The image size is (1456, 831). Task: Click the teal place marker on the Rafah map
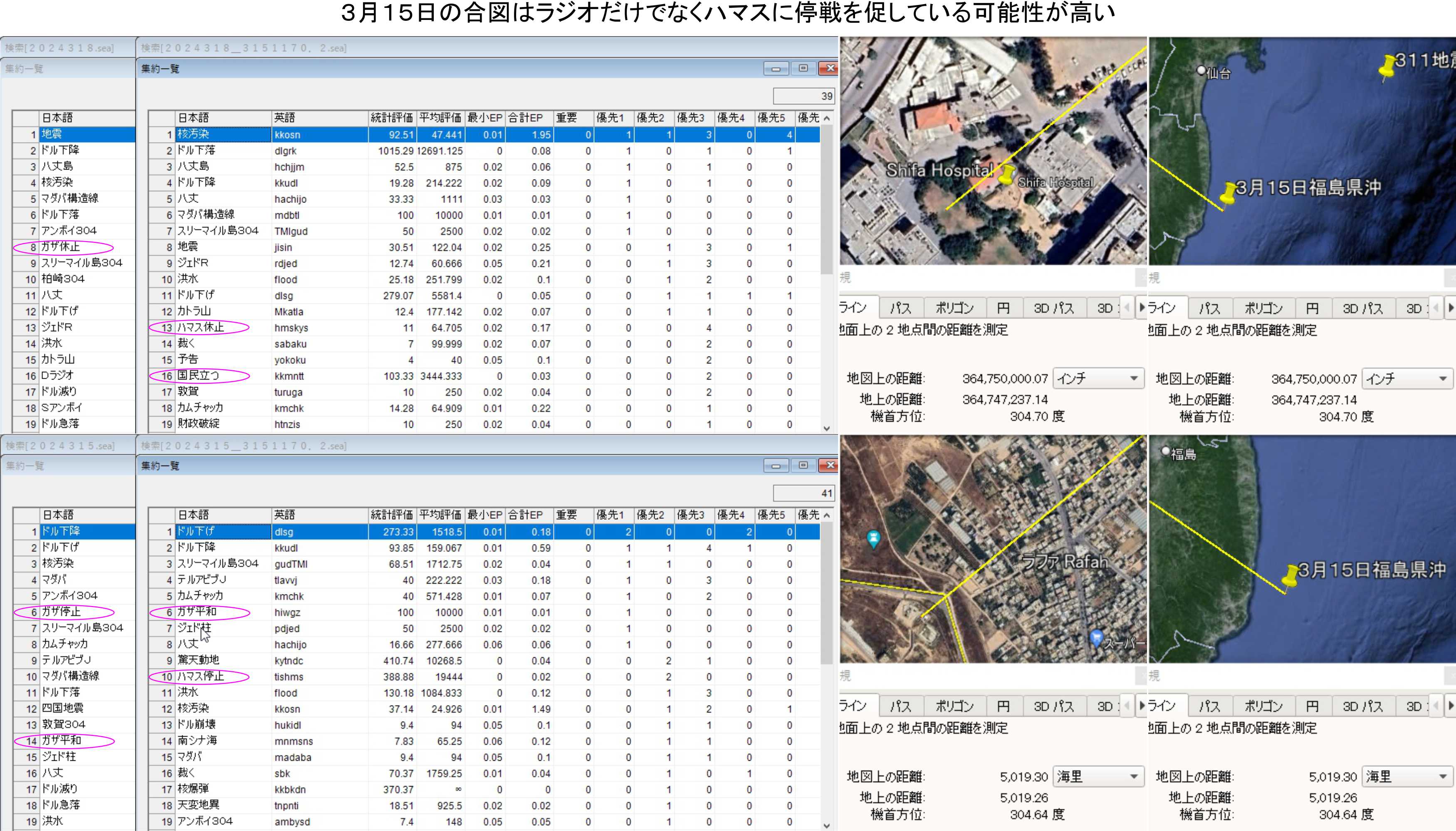[x=873, y=538]
